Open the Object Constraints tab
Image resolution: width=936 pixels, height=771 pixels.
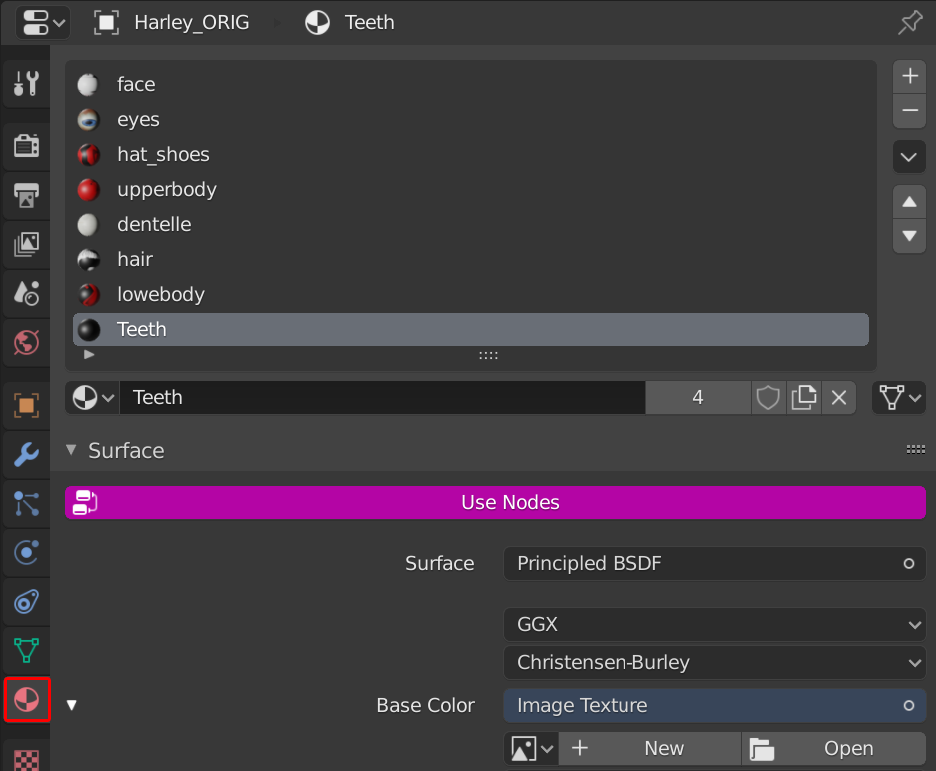[x=27, y=602]
